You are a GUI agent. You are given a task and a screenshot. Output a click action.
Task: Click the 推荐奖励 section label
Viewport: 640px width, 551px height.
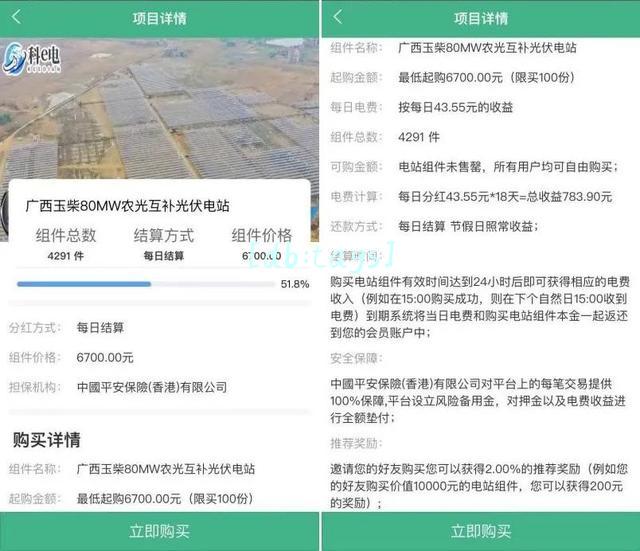[x=356, y=443]
